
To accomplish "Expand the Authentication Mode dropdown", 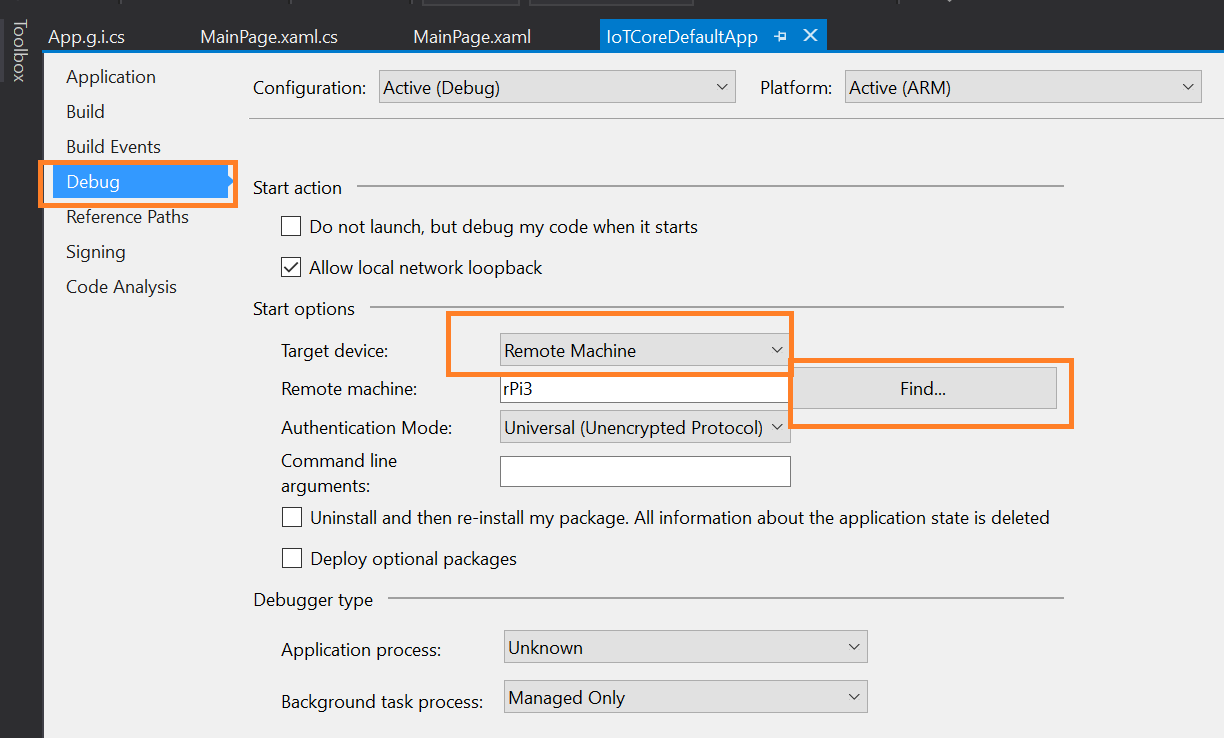I will [645, 427].
